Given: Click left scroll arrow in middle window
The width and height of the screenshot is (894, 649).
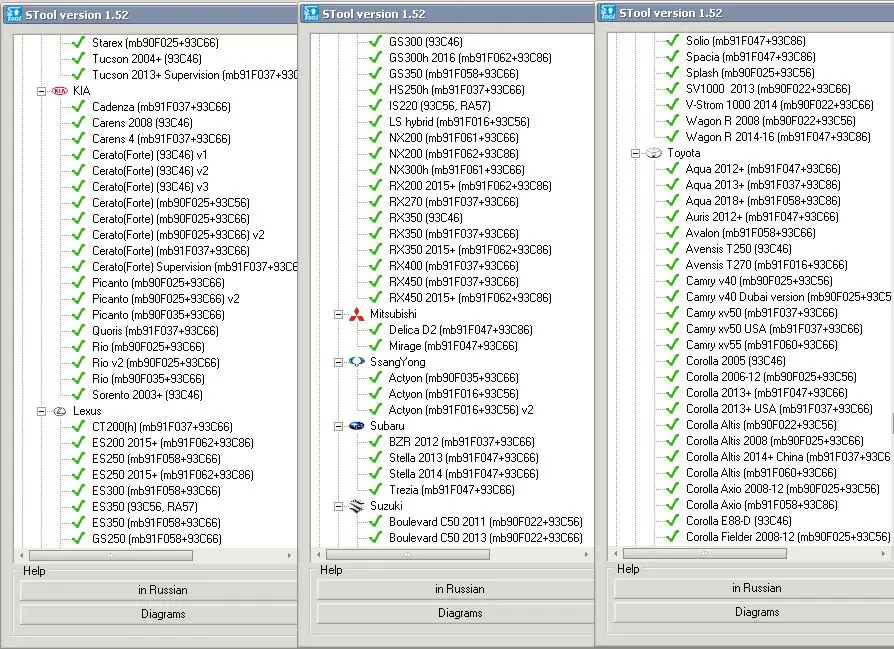Looking at the screenshot, I should [x=318, y=554].
